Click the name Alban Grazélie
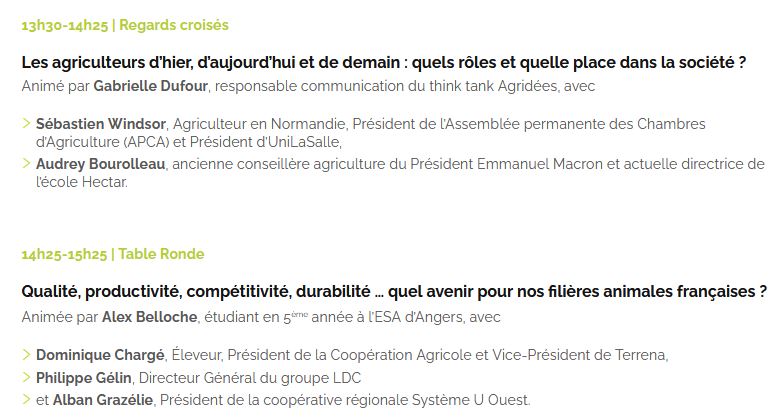Screen dimensions: 783x420 coord(103,400)
